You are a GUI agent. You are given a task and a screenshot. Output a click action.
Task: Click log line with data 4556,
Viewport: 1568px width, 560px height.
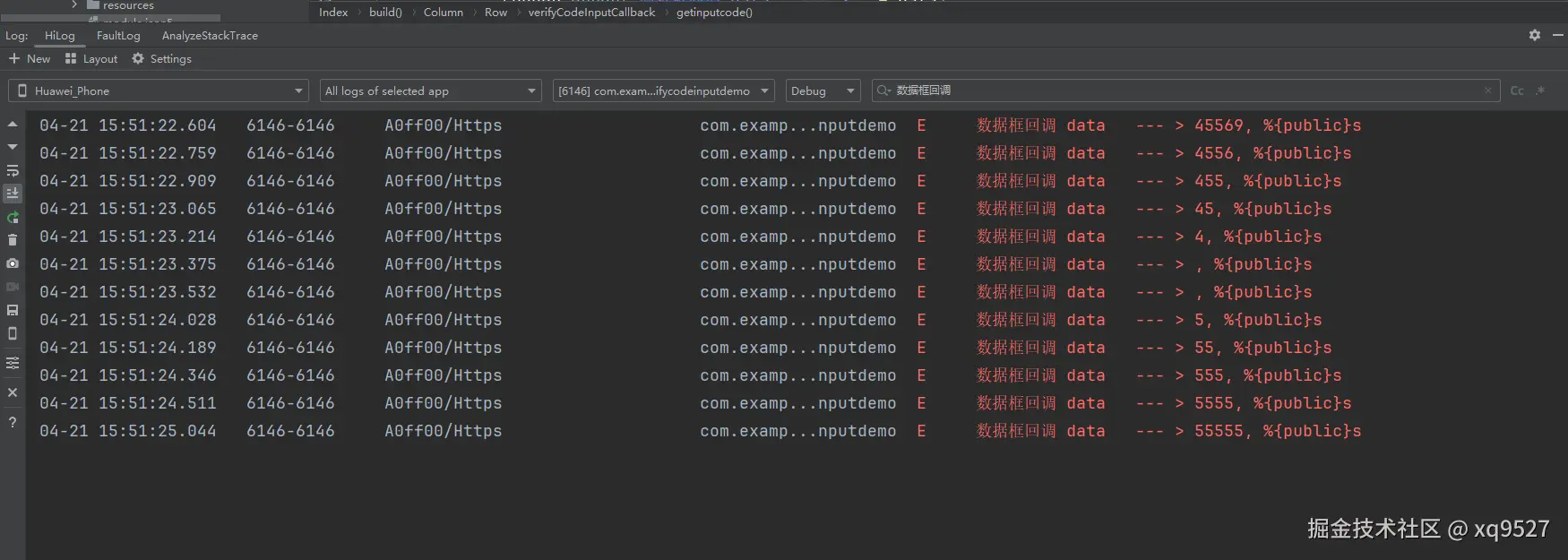point(797,153)
